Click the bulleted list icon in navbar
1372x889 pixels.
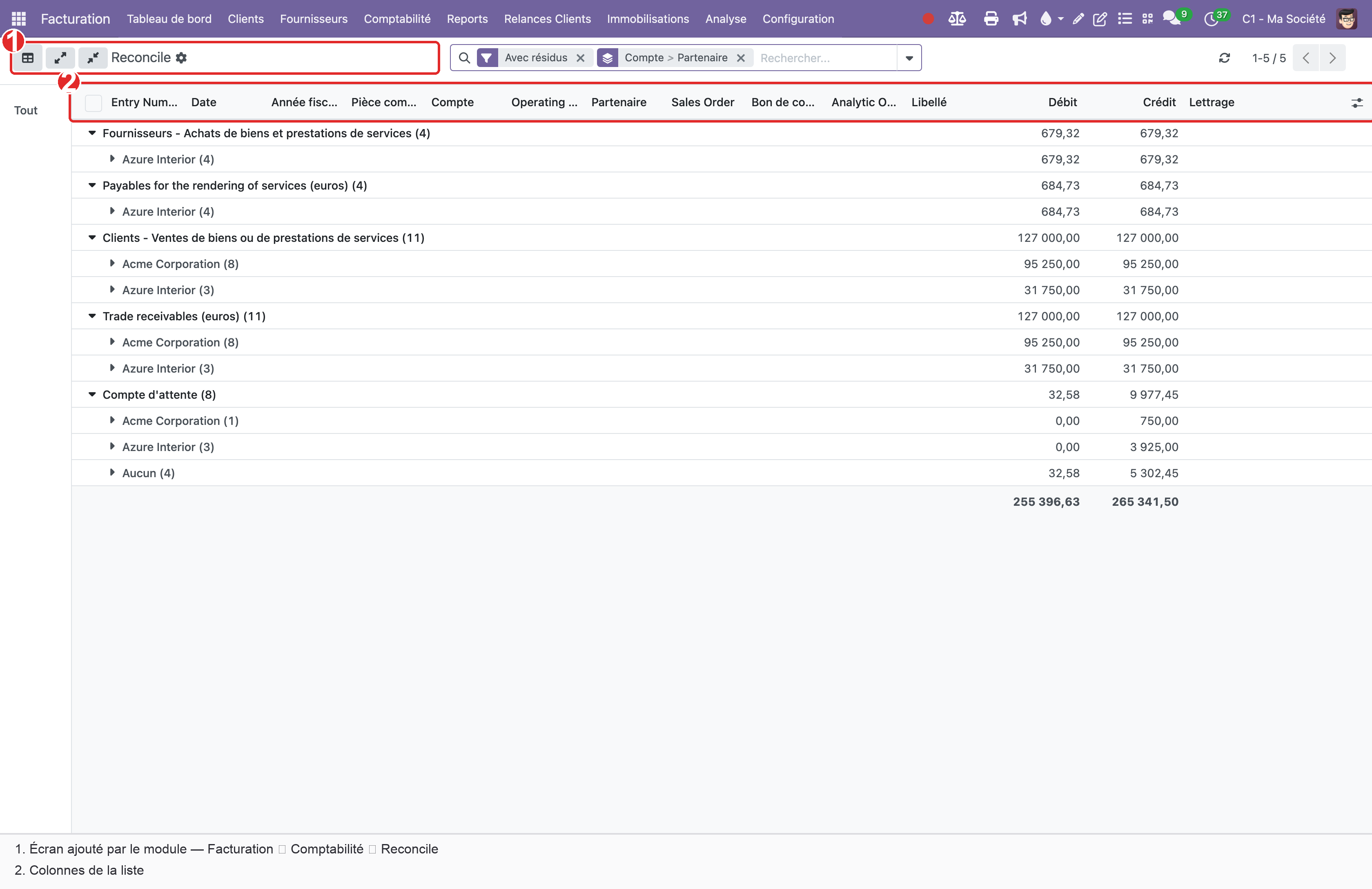coord(1124,18)
